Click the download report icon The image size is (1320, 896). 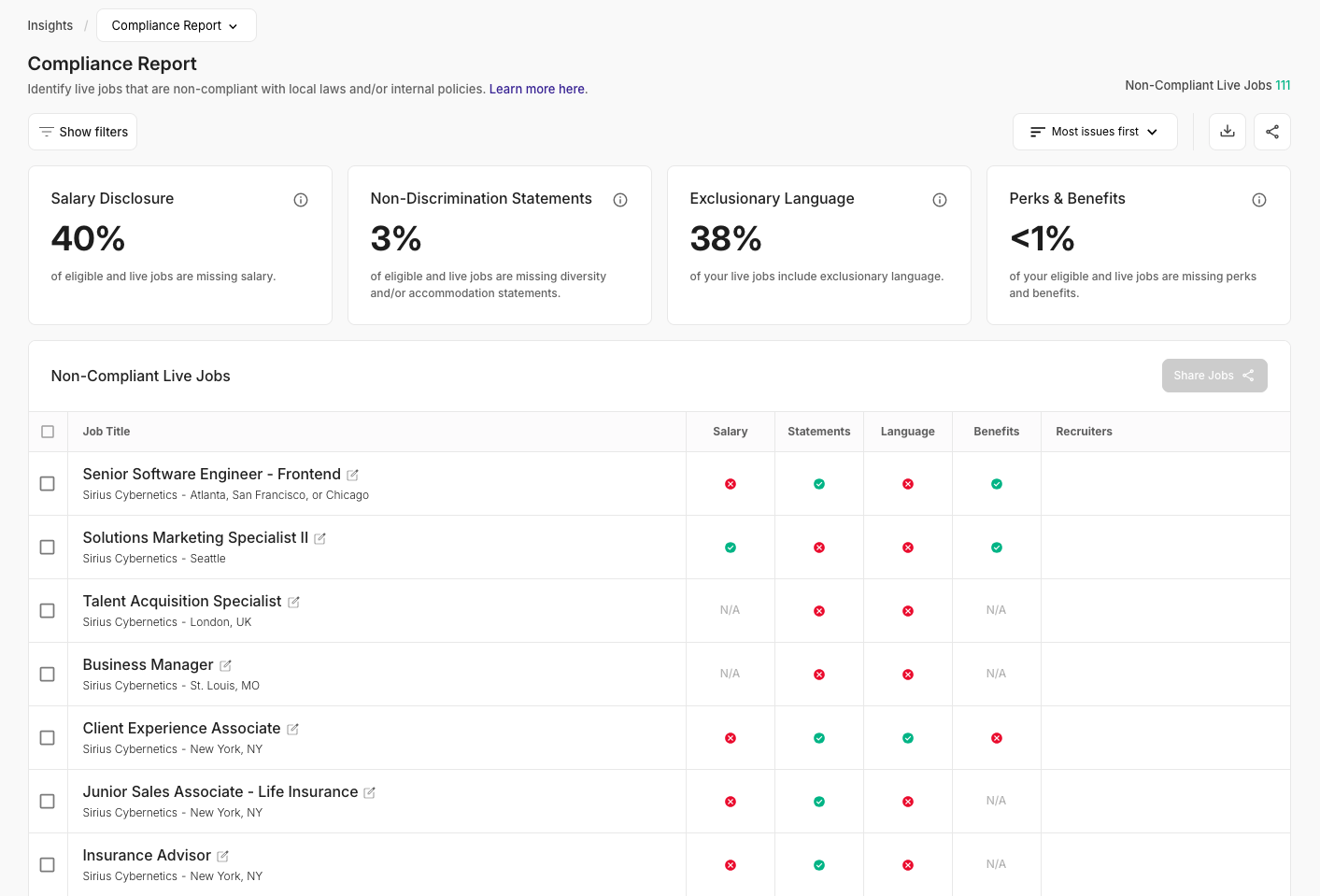(x=1227, y=132)
